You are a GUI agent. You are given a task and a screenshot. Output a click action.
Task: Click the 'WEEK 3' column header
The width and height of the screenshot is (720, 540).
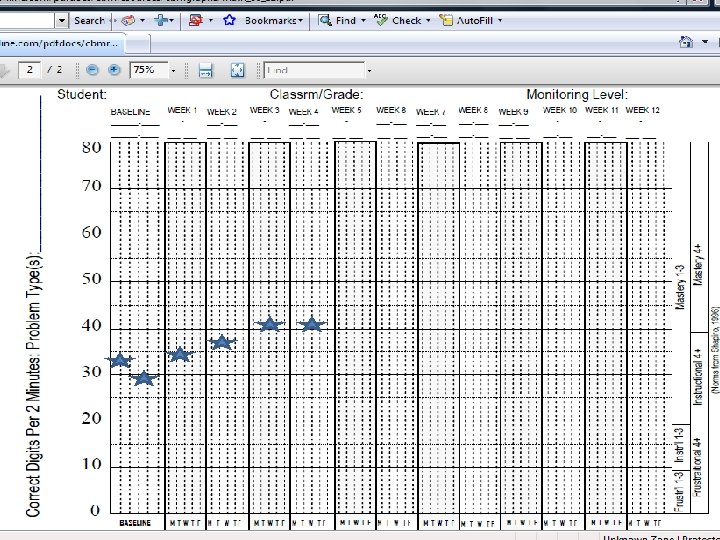point(264,110)
